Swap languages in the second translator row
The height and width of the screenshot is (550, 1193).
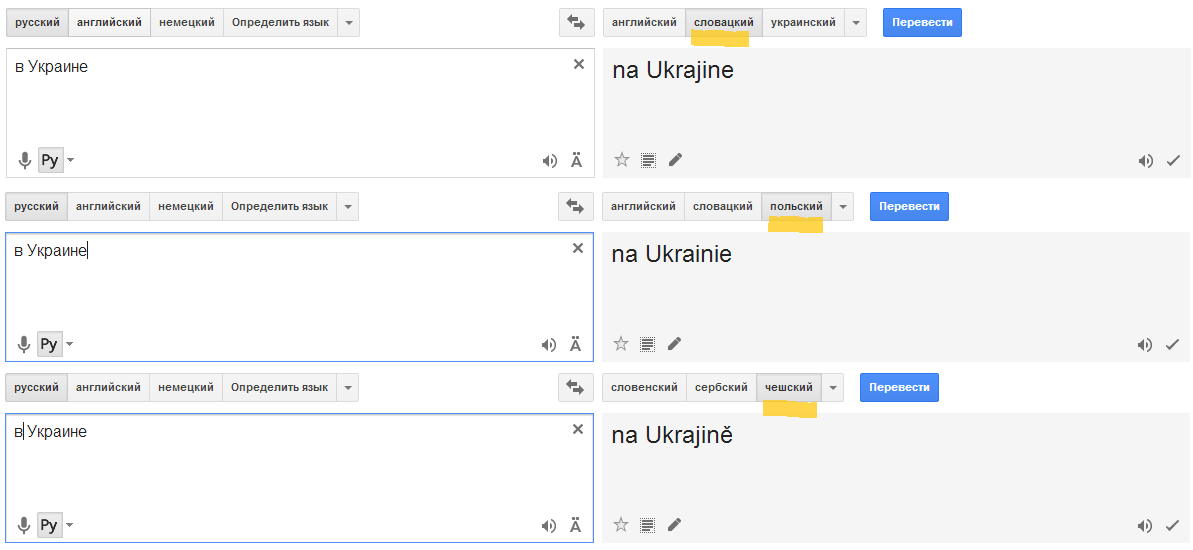tap(575, 207)
